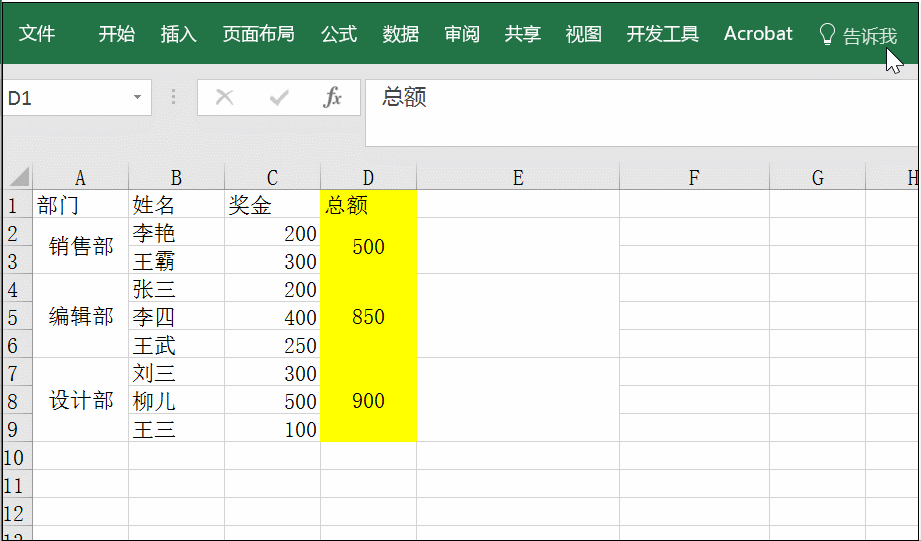Select column D header

tap(368, 177)
